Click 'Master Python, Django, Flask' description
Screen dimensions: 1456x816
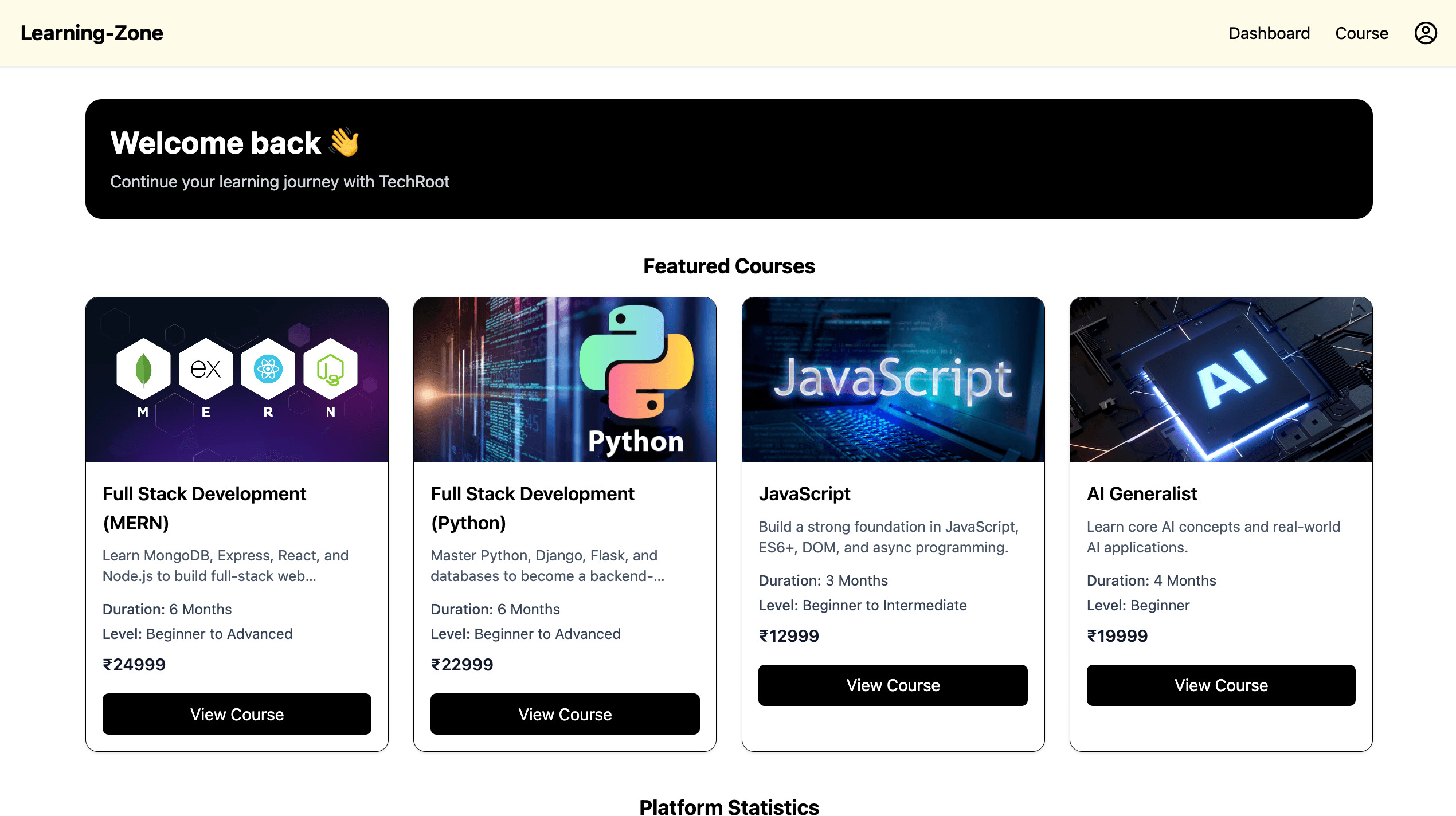[547, 566]
